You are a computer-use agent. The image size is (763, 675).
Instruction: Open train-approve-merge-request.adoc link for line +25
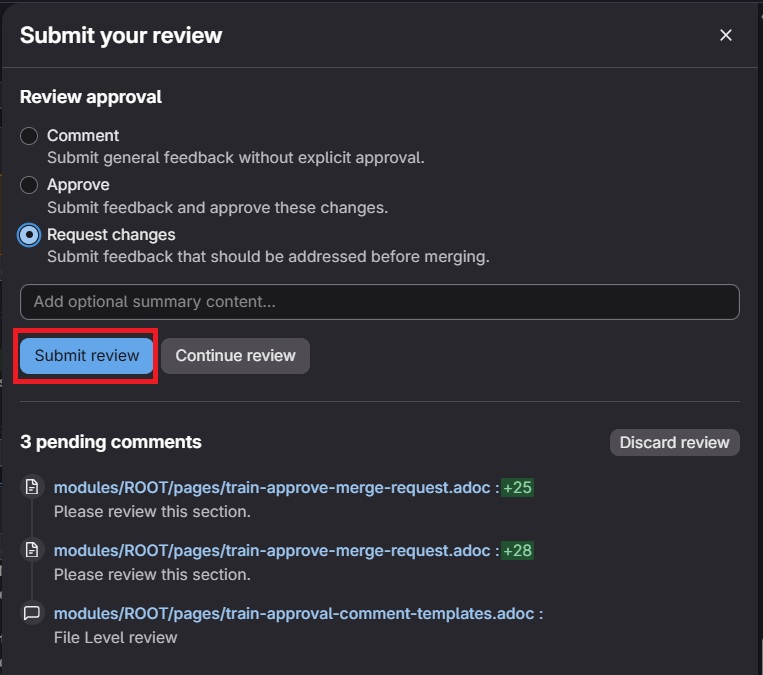coord(272,487)
